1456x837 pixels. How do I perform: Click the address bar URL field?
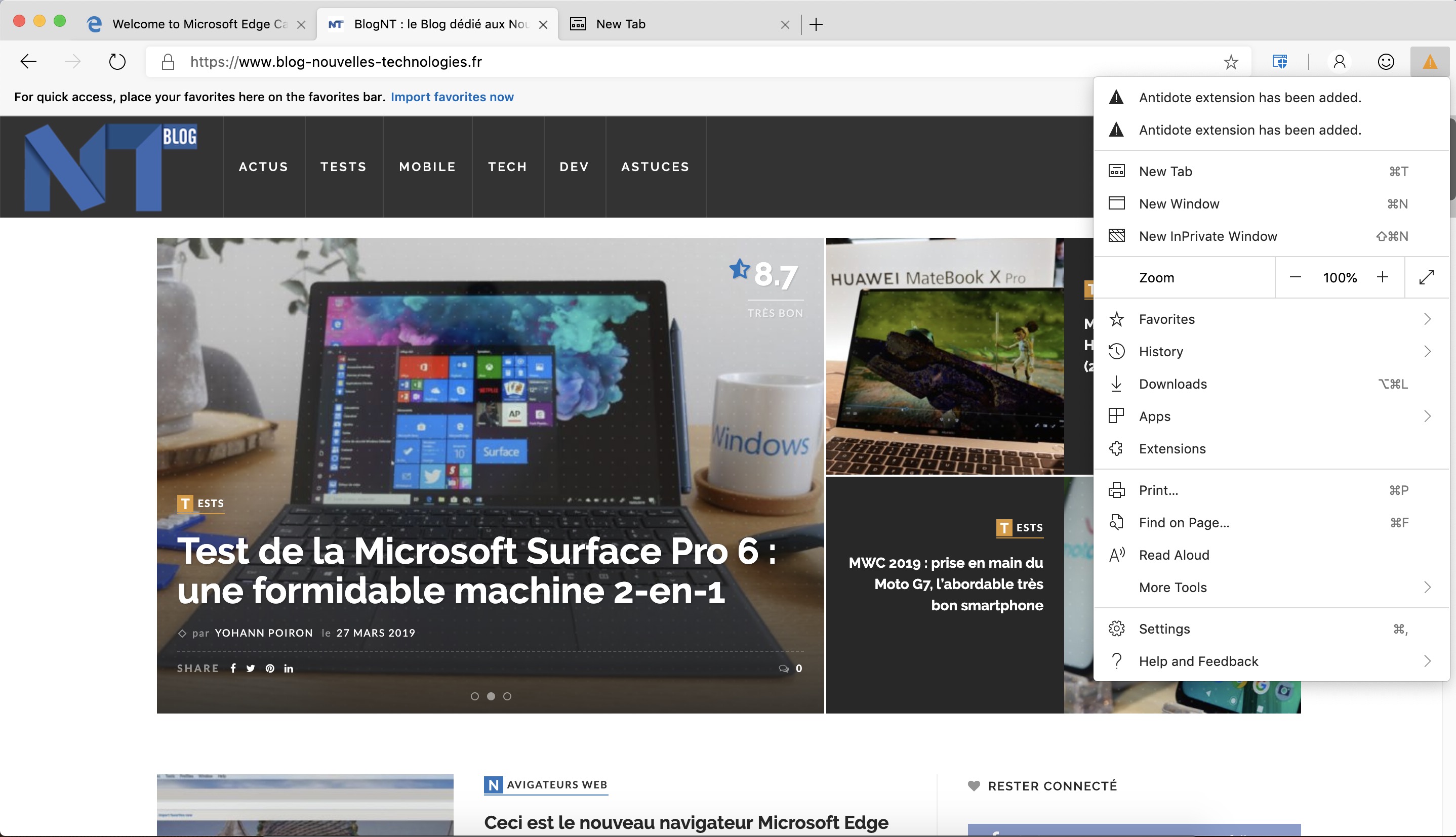click(690, 62)
